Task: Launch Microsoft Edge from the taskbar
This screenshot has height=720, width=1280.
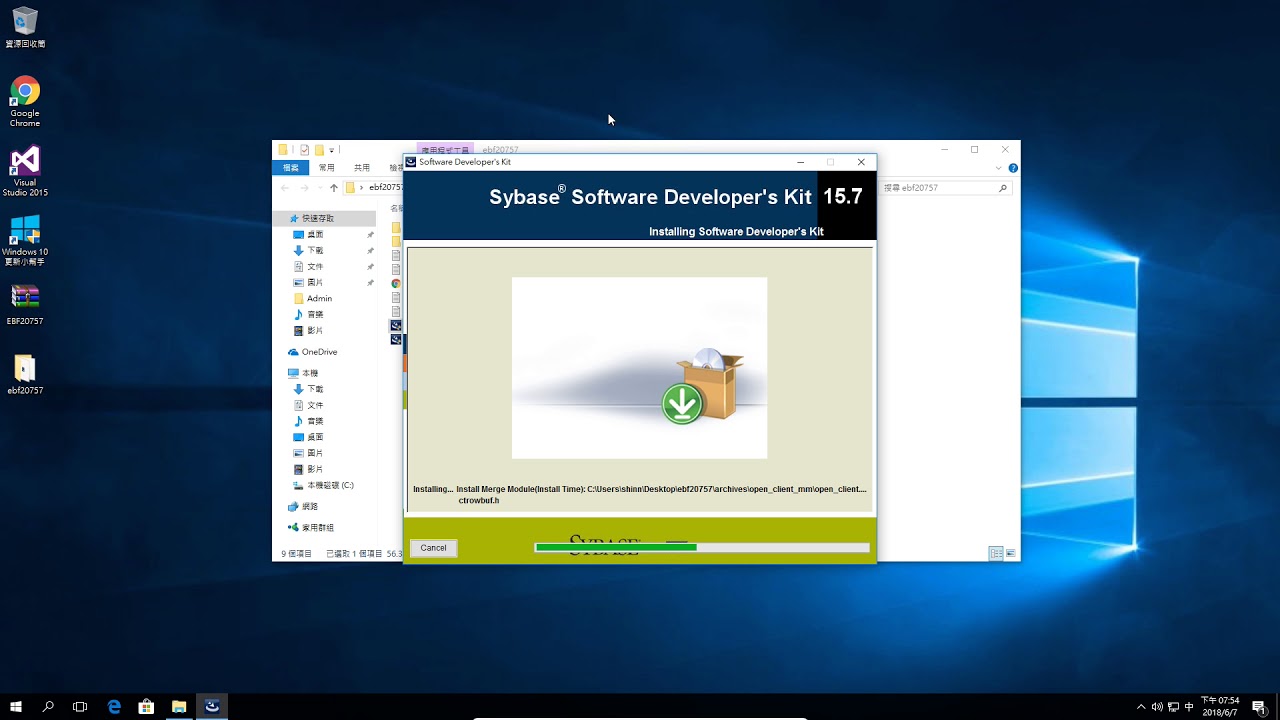Action: [x=114, y=706]
